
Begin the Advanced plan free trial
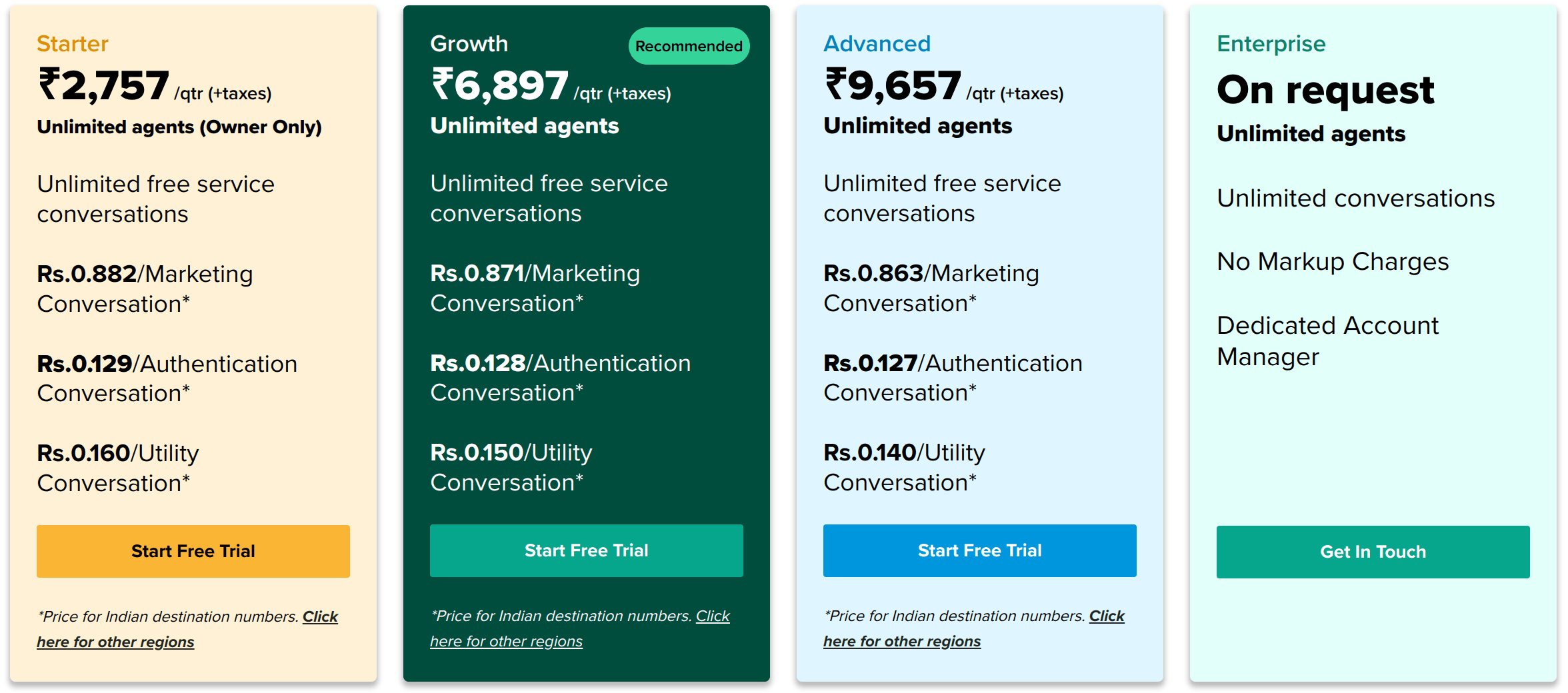[979, 550]
